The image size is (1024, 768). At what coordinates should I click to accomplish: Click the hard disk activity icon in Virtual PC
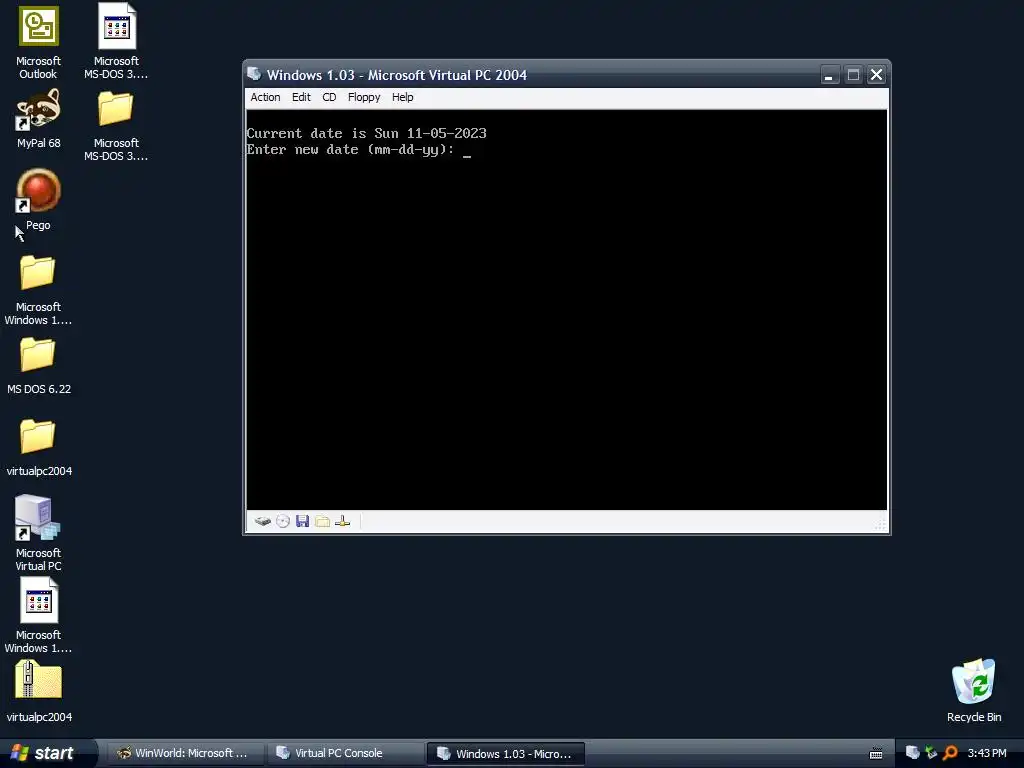point(263,521)
